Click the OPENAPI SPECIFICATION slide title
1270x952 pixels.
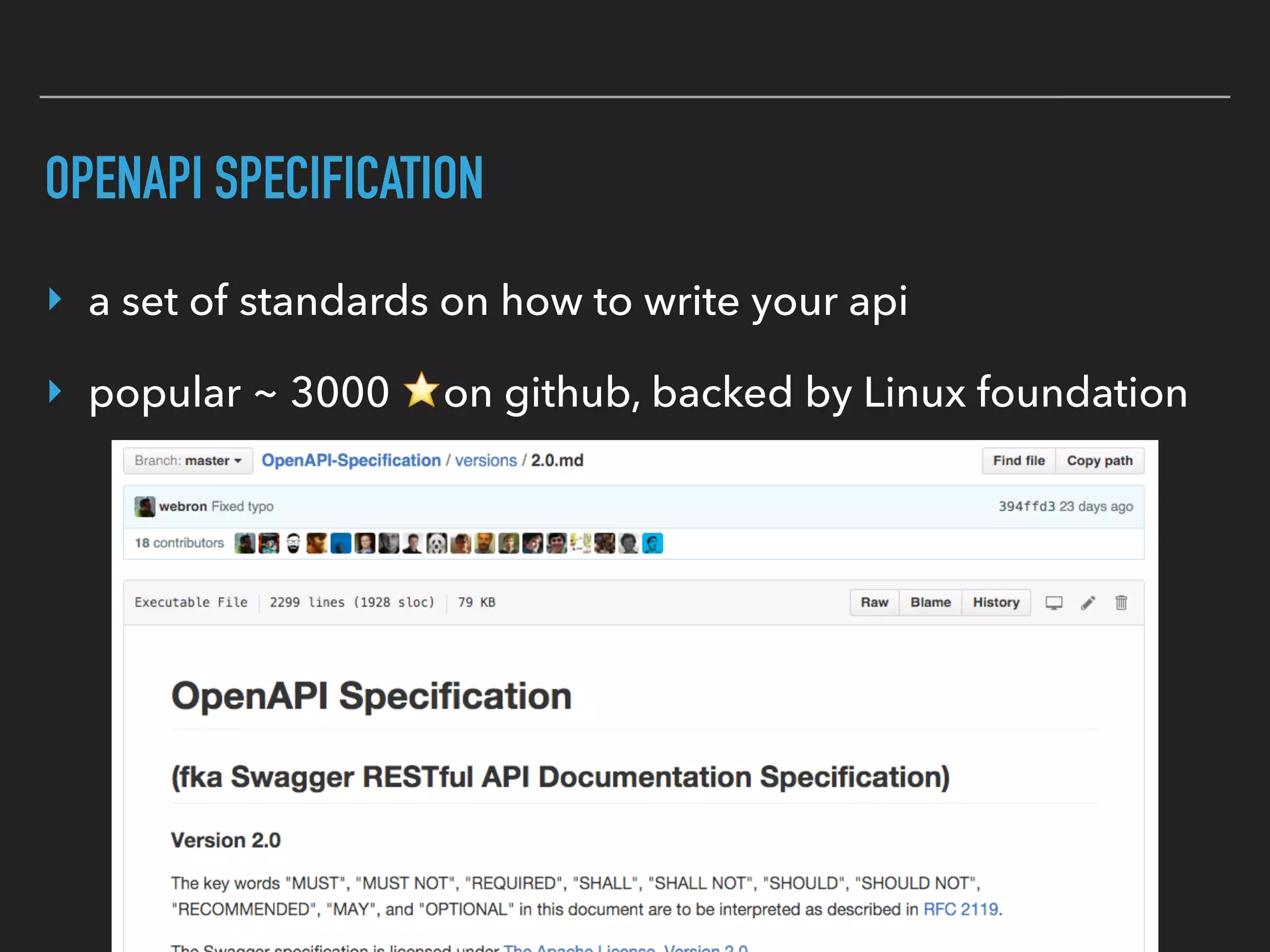click(264, 178)
